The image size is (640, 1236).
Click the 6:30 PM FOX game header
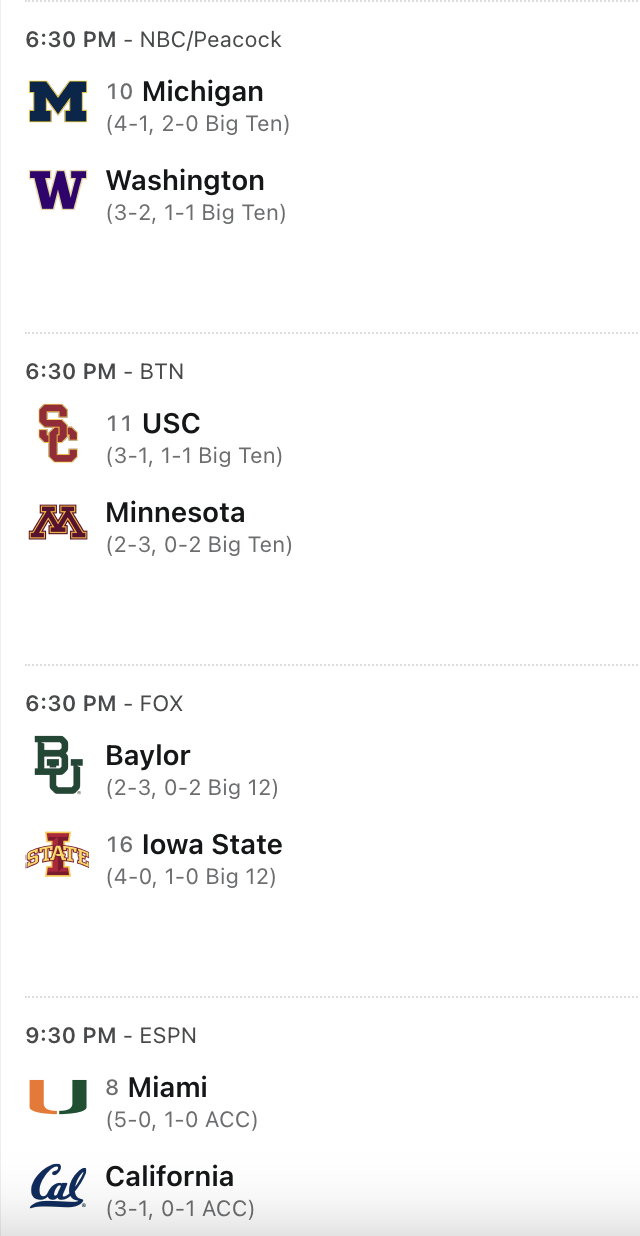click(105, 704)
